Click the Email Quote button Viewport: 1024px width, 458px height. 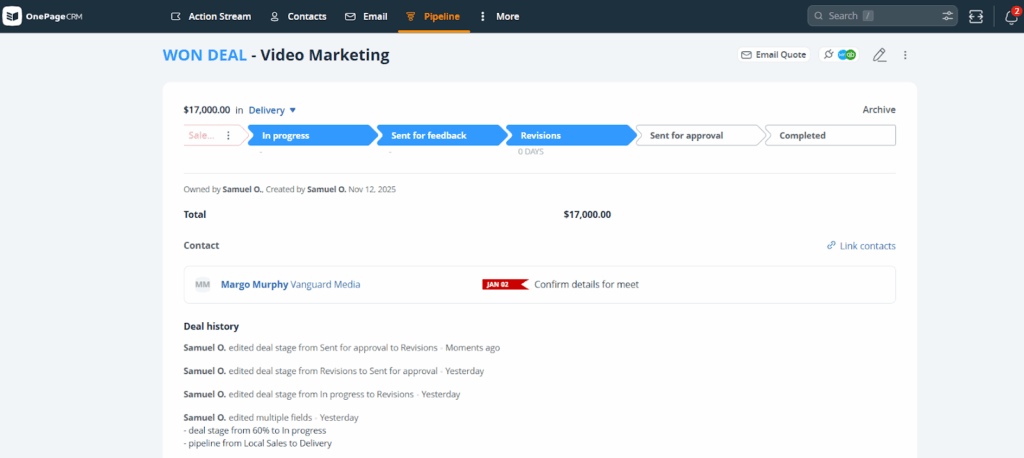click(x=773, y=55)
